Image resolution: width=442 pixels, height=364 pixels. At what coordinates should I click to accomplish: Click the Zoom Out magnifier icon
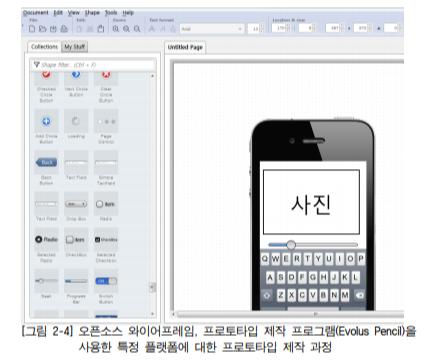click(126, 29)
